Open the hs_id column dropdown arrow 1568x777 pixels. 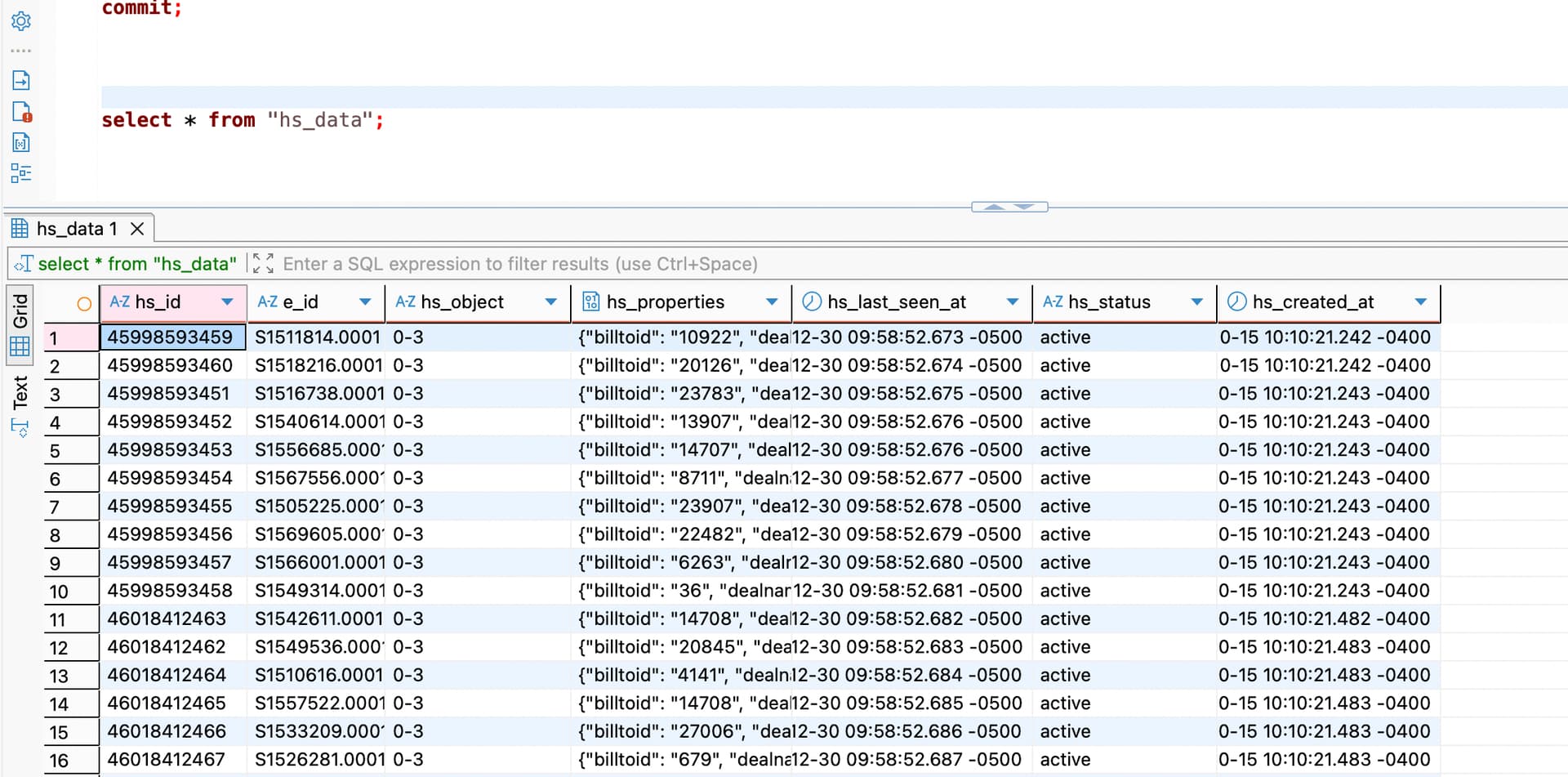227,302
